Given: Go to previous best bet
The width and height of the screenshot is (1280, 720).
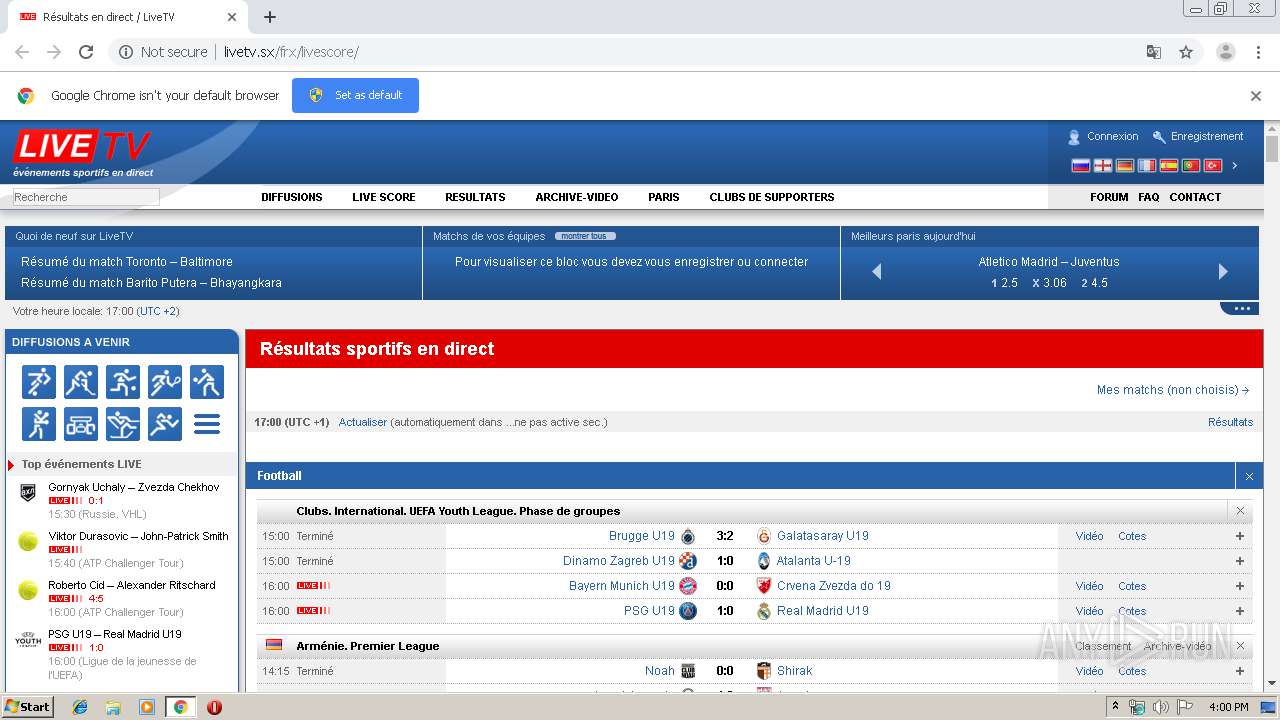Looking at the screenshot, I should pyautogui.click(x=877, y=271).
